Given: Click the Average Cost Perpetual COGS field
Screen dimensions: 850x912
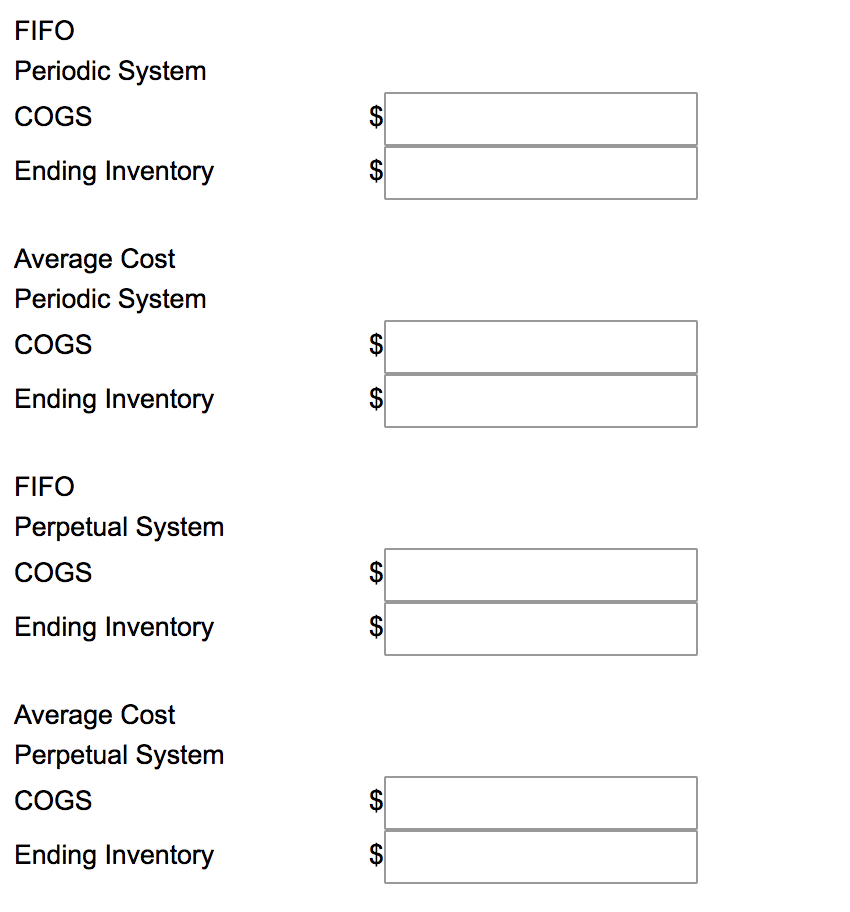Looking at the screenshot, I should pyautogui.click(x=540, y=803).
